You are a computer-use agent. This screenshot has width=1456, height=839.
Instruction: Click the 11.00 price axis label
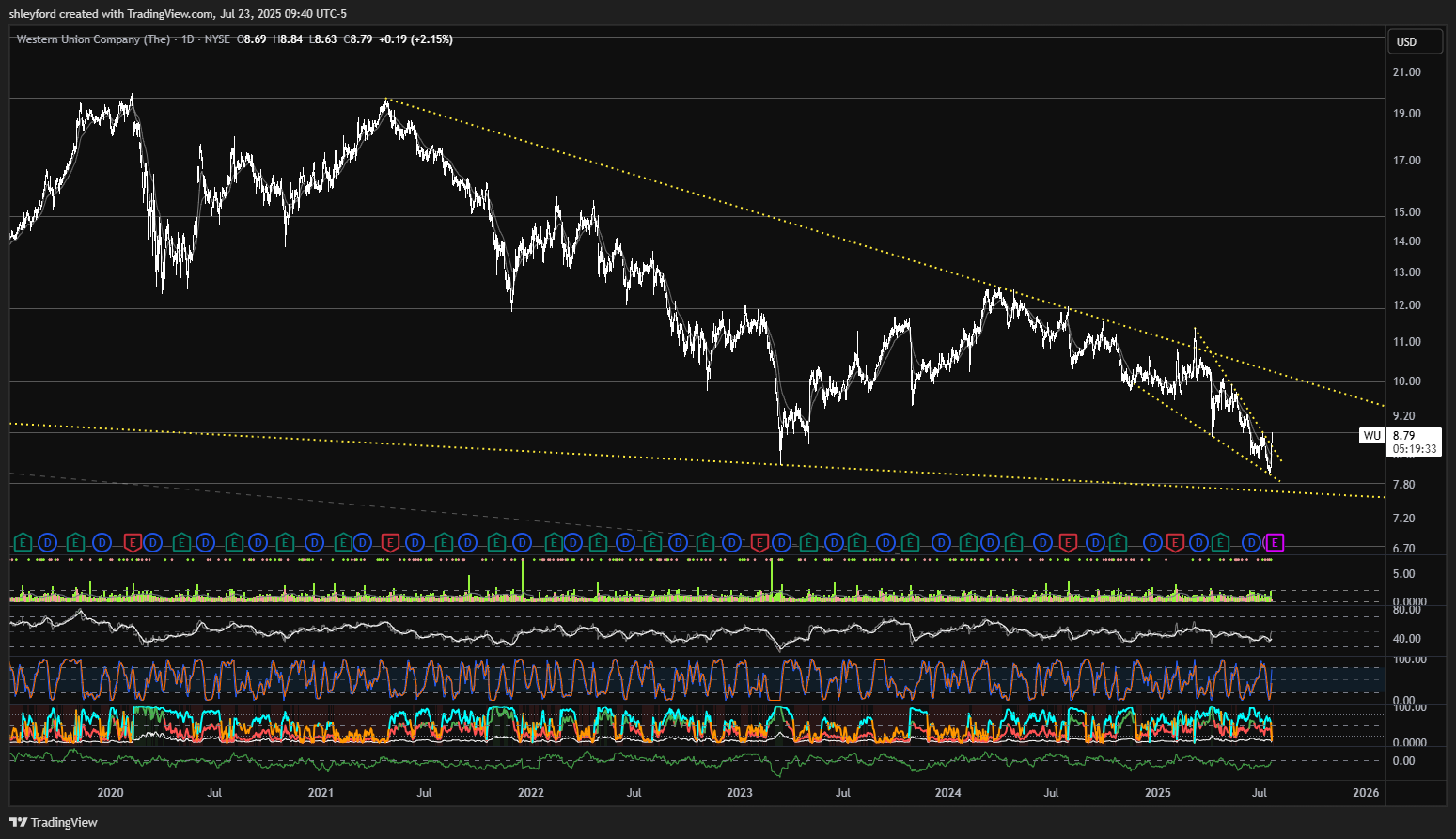click(1407, 342)
